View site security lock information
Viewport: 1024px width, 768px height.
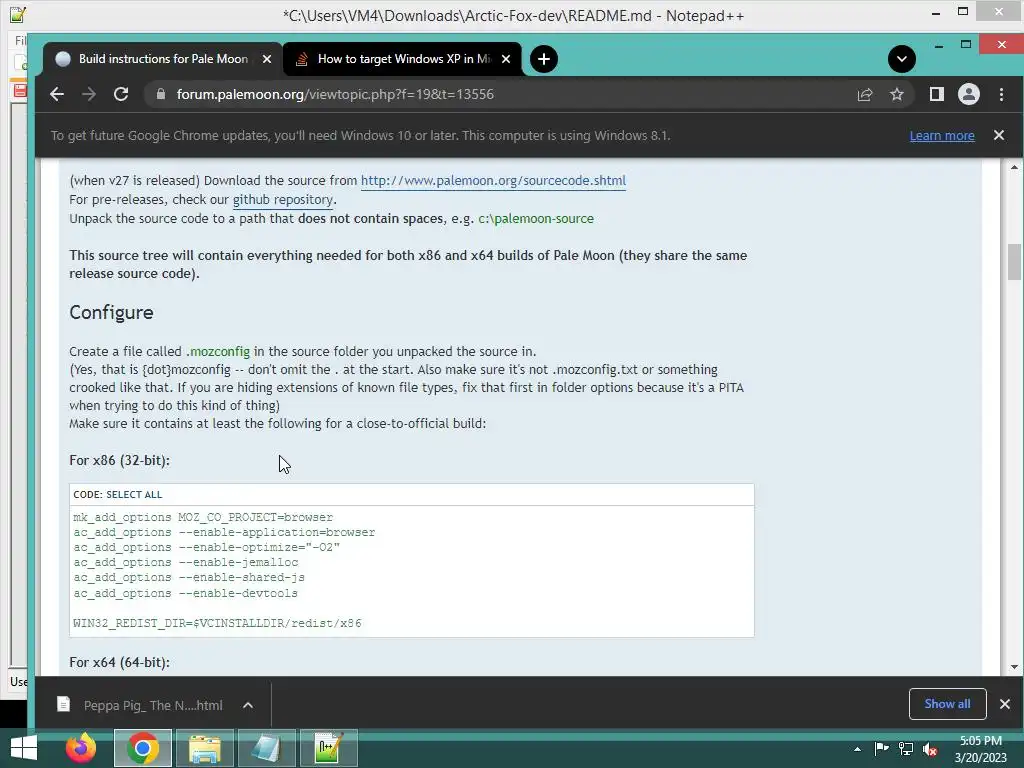pos(161,94)
